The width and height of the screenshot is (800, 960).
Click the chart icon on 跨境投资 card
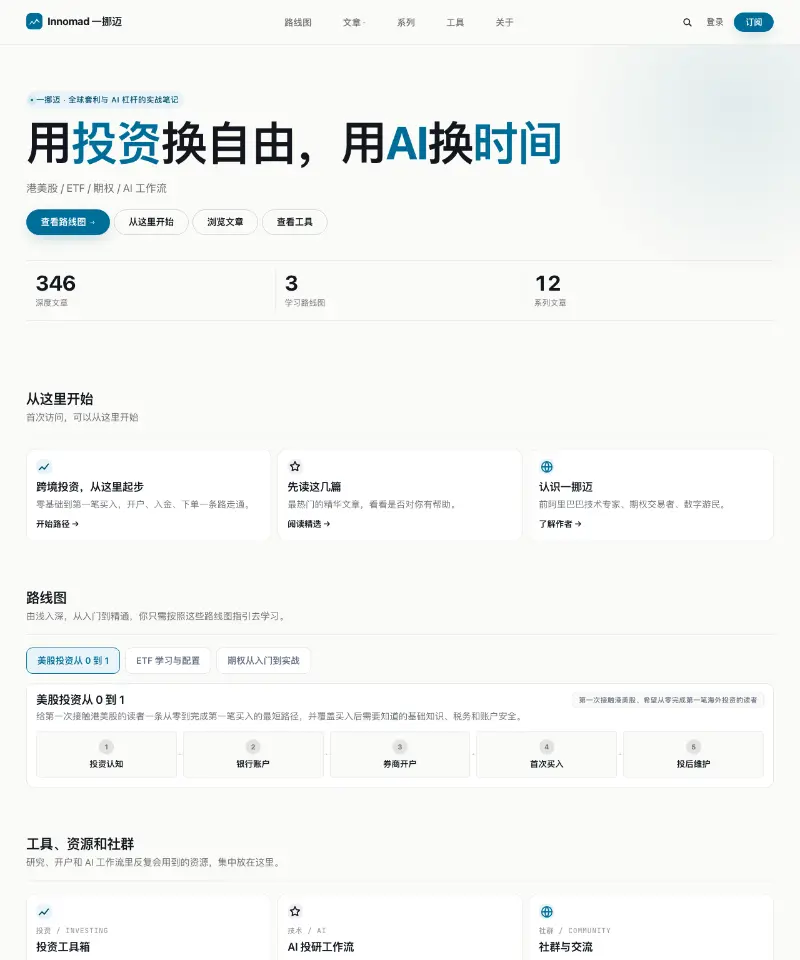click(x=44, y=467)
